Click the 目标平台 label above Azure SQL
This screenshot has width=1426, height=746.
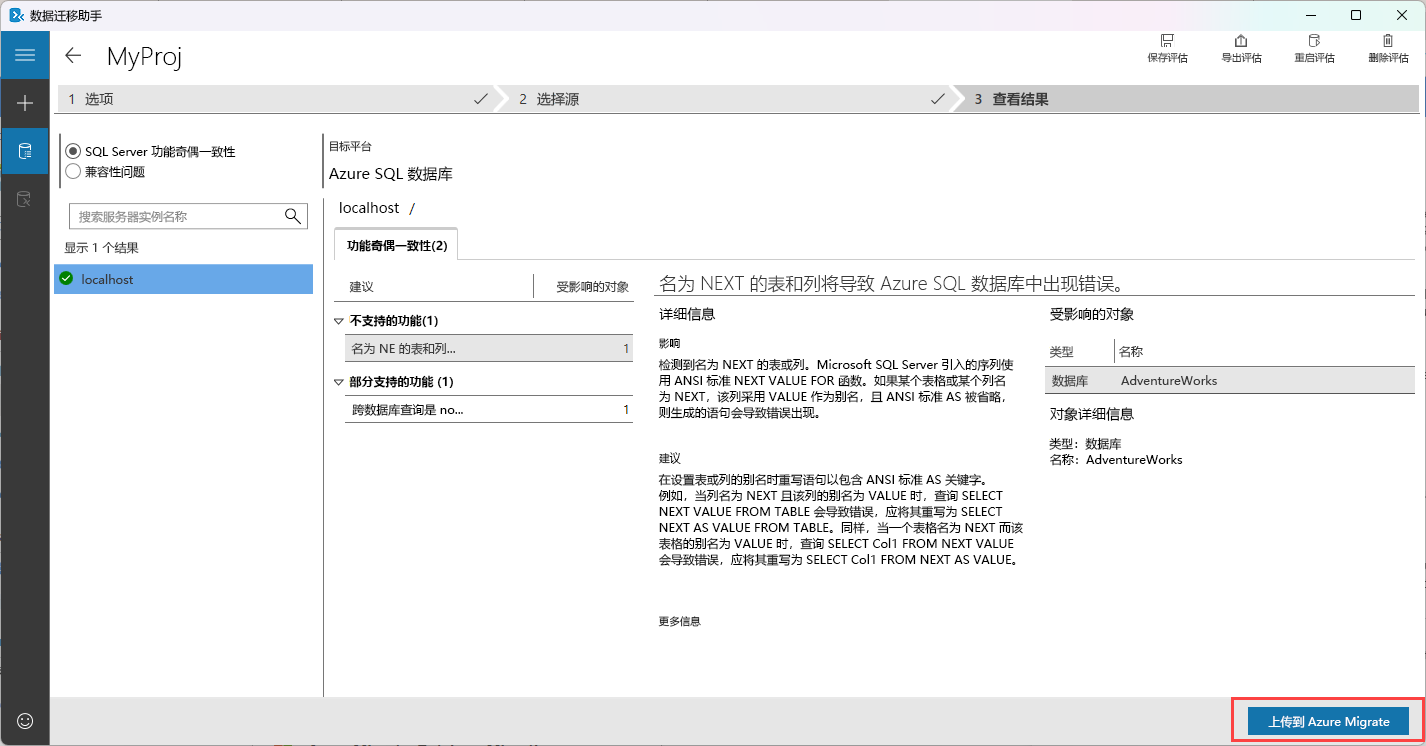pos(350,147)
